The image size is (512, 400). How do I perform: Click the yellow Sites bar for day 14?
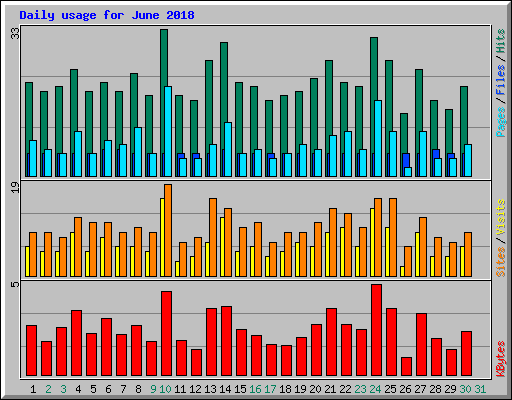pos(222,247)
